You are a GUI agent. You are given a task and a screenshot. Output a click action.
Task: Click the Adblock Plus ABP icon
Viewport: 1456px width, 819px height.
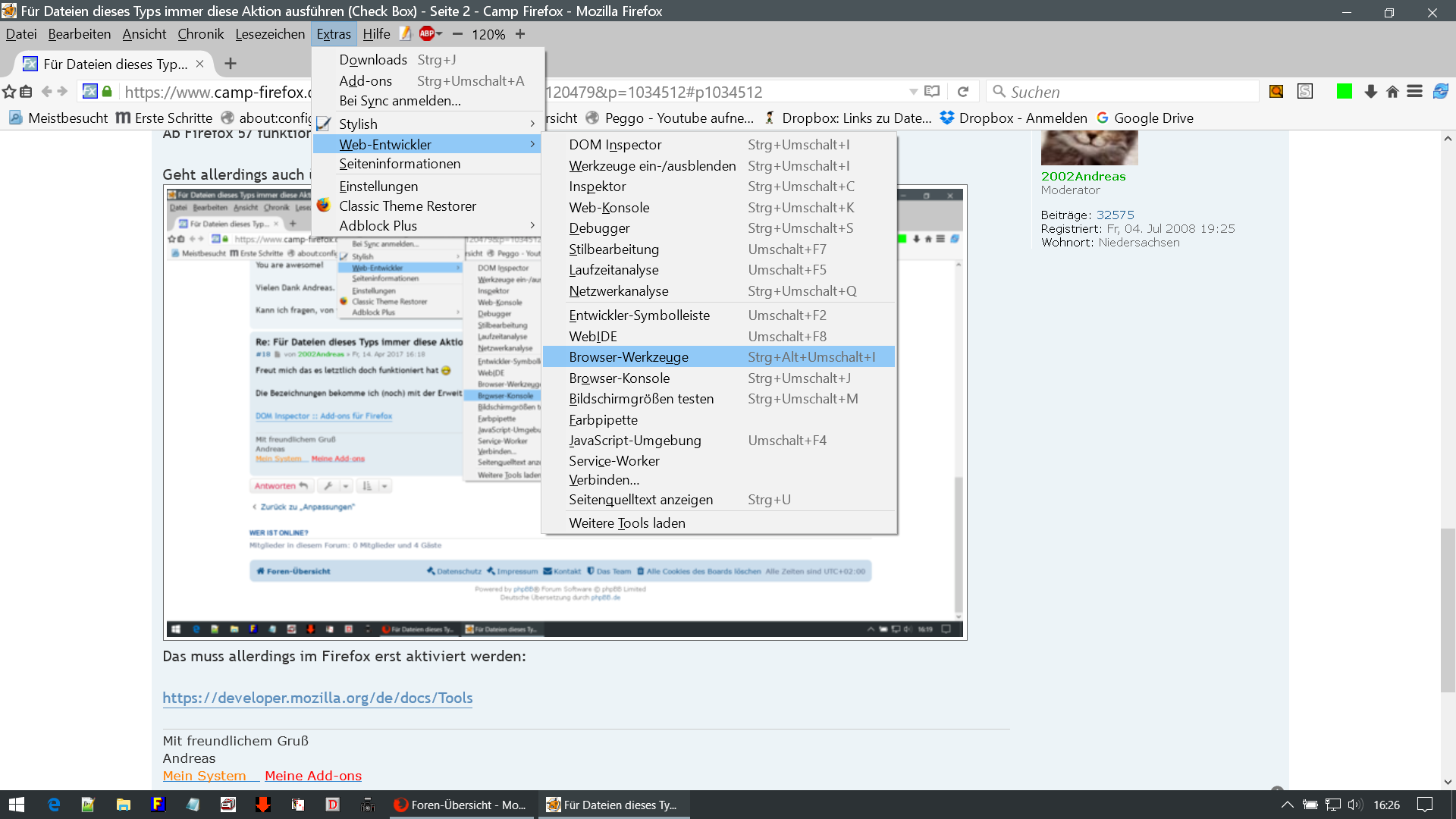click(x=426, y=34)
